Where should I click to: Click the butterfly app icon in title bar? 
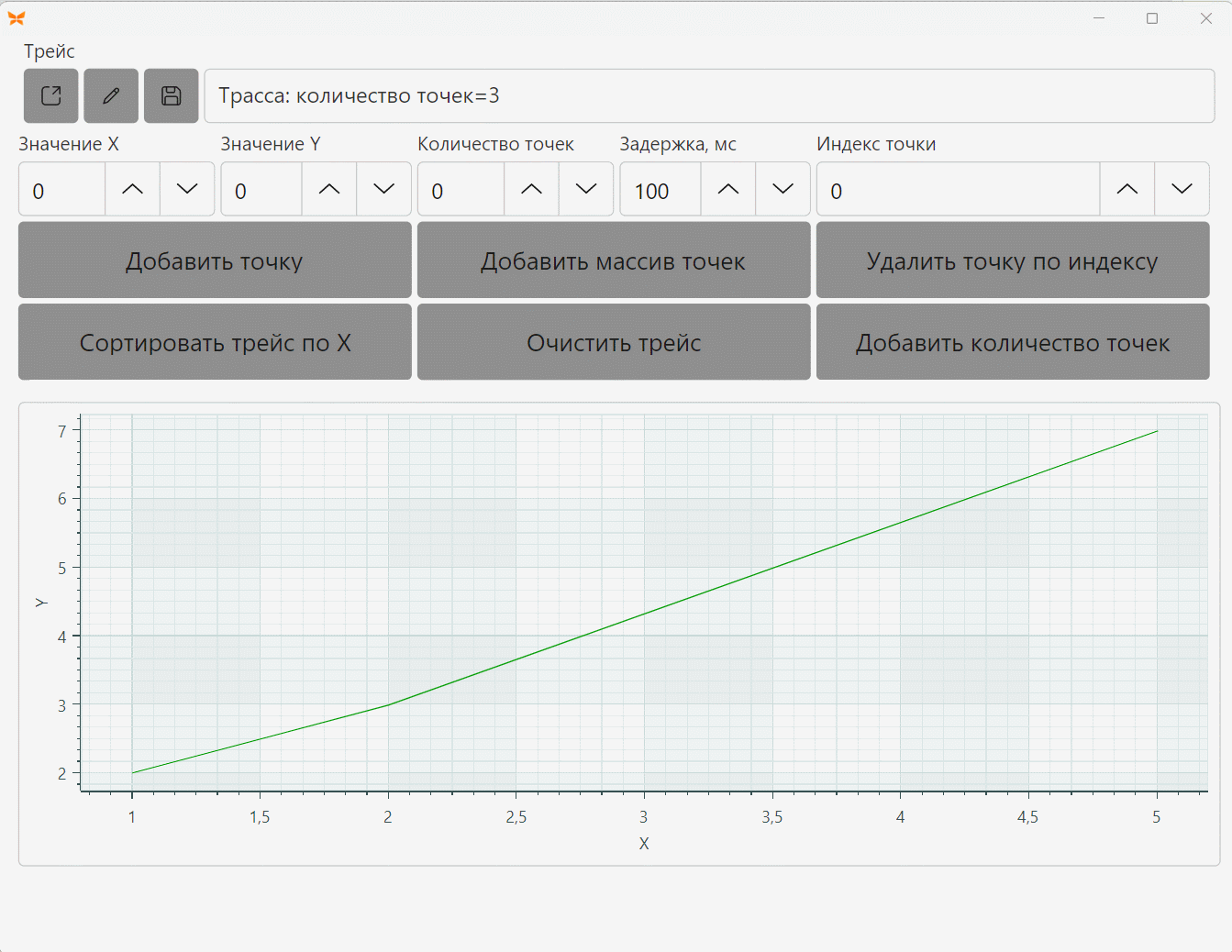pyautogui.click(x=16, y=17)
